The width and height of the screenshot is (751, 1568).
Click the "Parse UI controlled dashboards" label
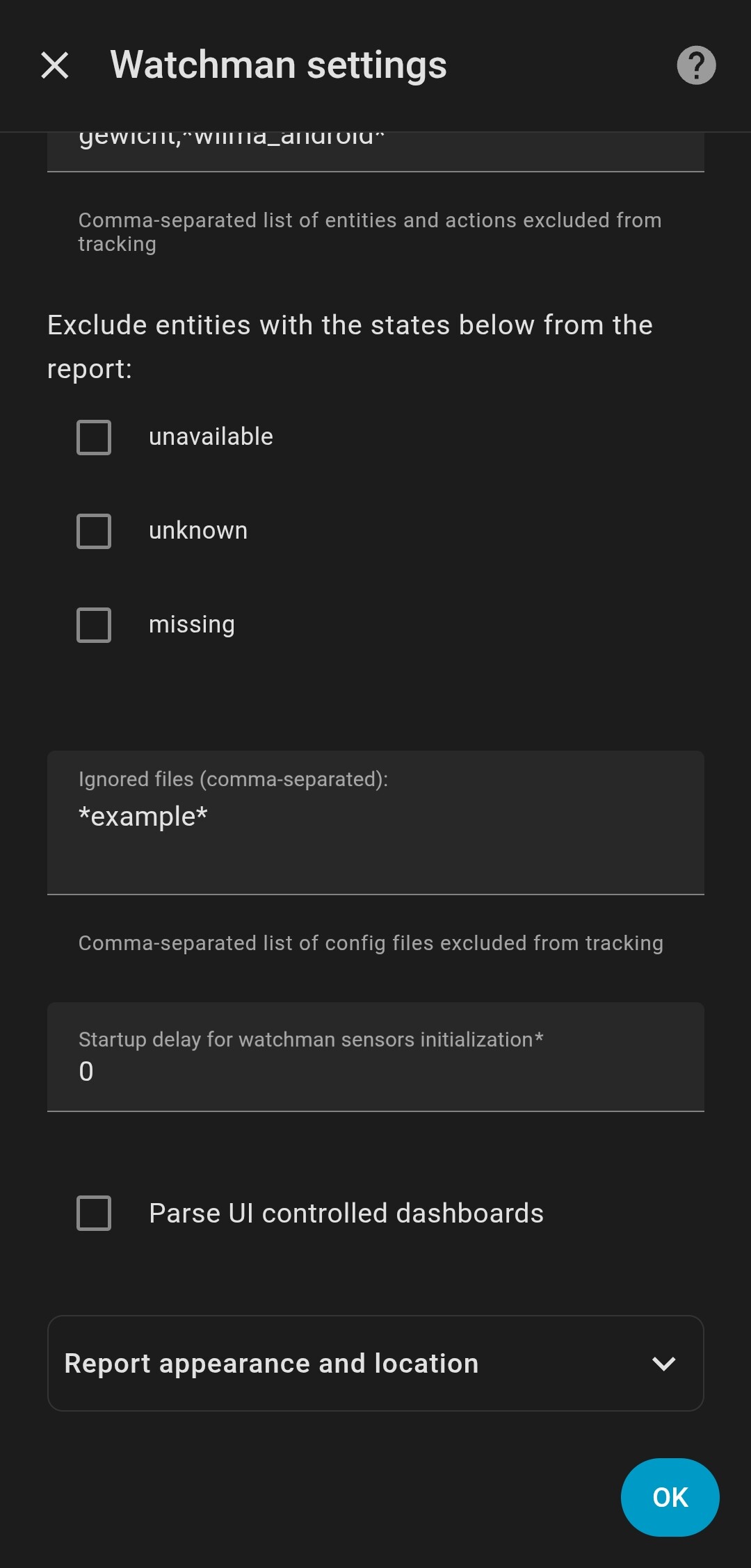tap(346, 1213)
